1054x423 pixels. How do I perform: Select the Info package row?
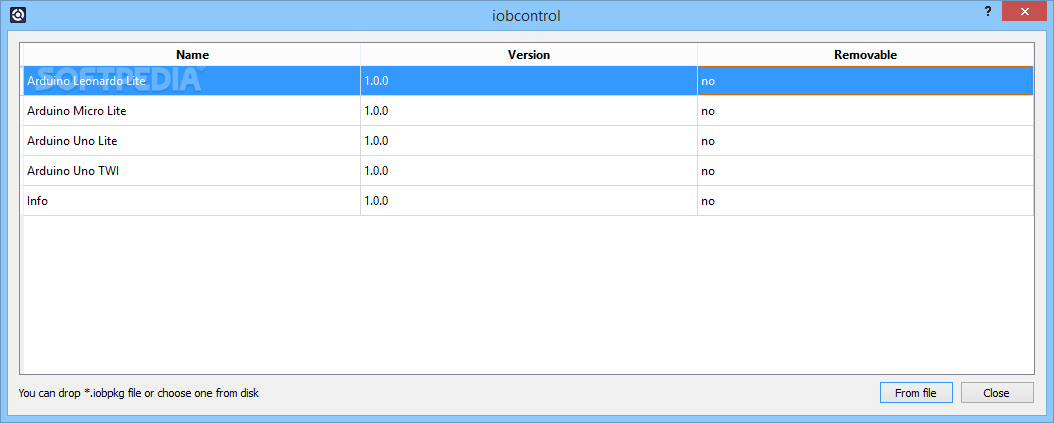coord(528,201)
